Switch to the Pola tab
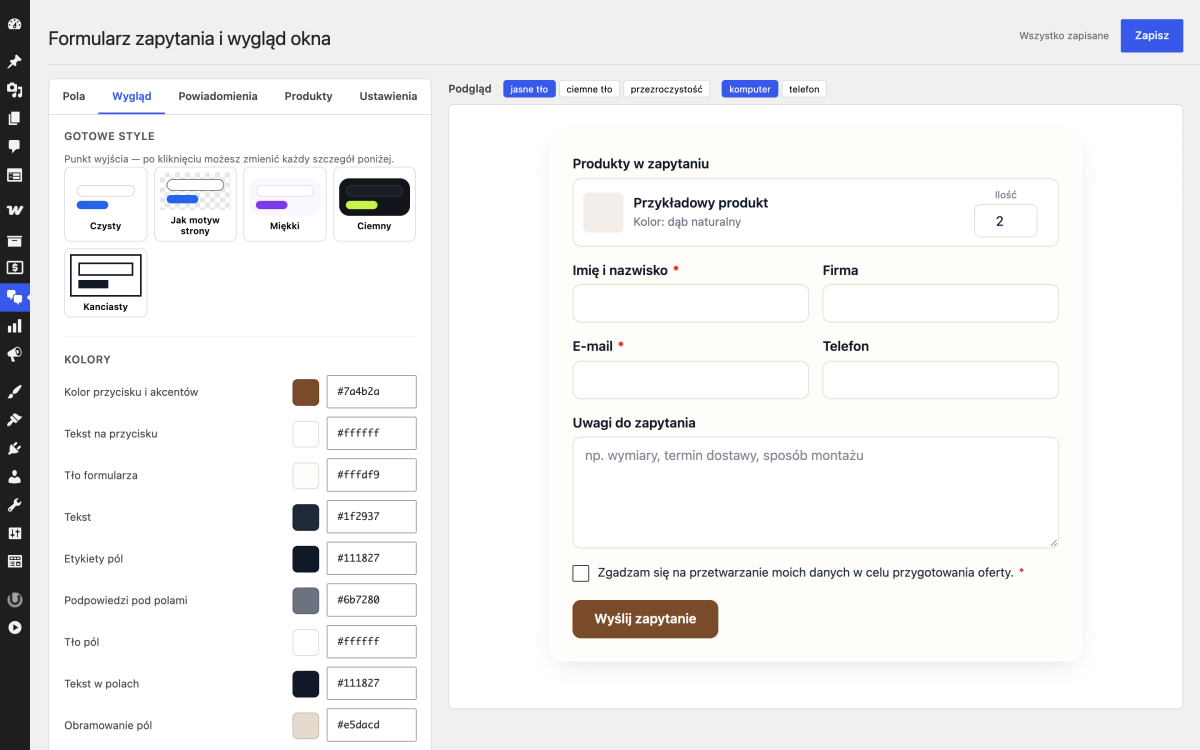The image size is (1200, 750). coord(74,96)
